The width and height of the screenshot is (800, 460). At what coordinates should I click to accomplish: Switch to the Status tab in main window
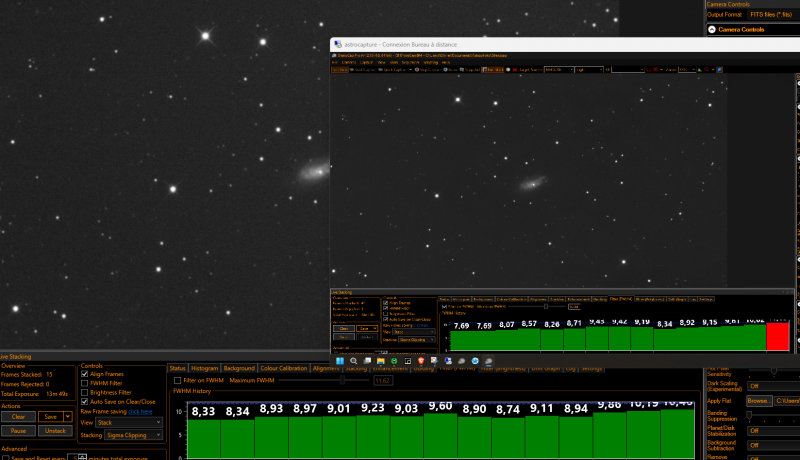pyautogui.click(x=178, y=368)
